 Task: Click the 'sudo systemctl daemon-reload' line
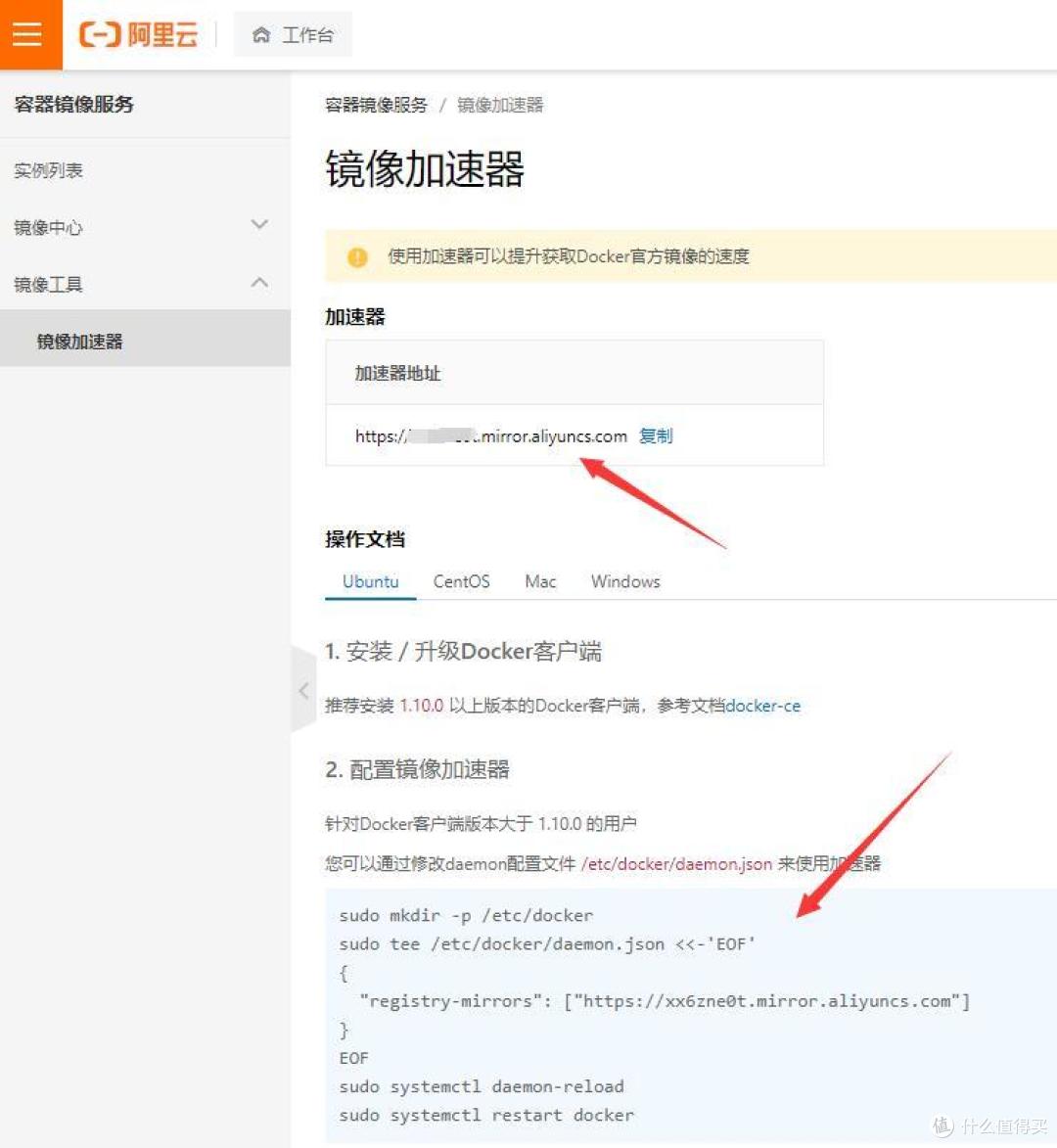[482, 1086]
